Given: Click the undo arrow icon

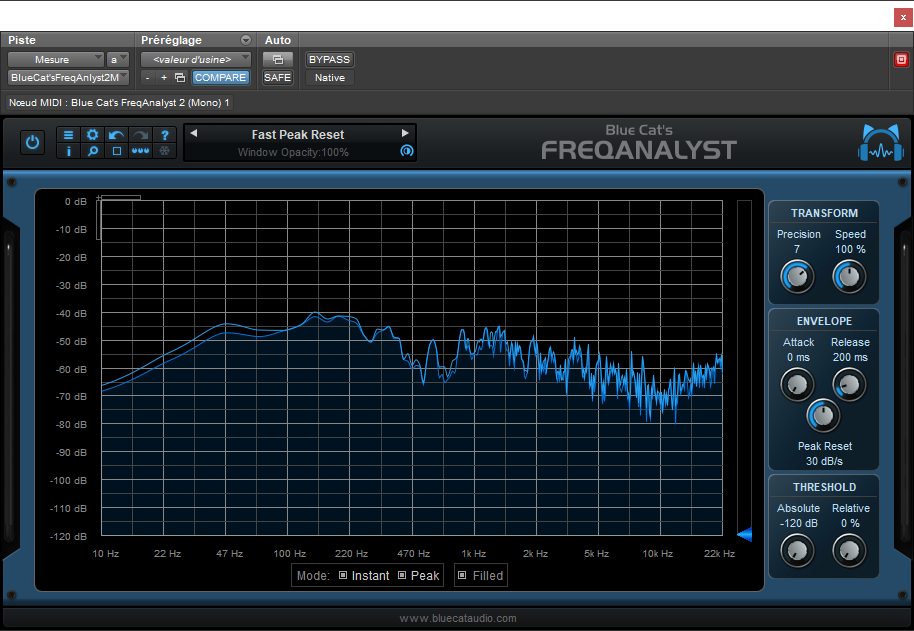Looking at the screenshot, I should click(x=116, y=135).
